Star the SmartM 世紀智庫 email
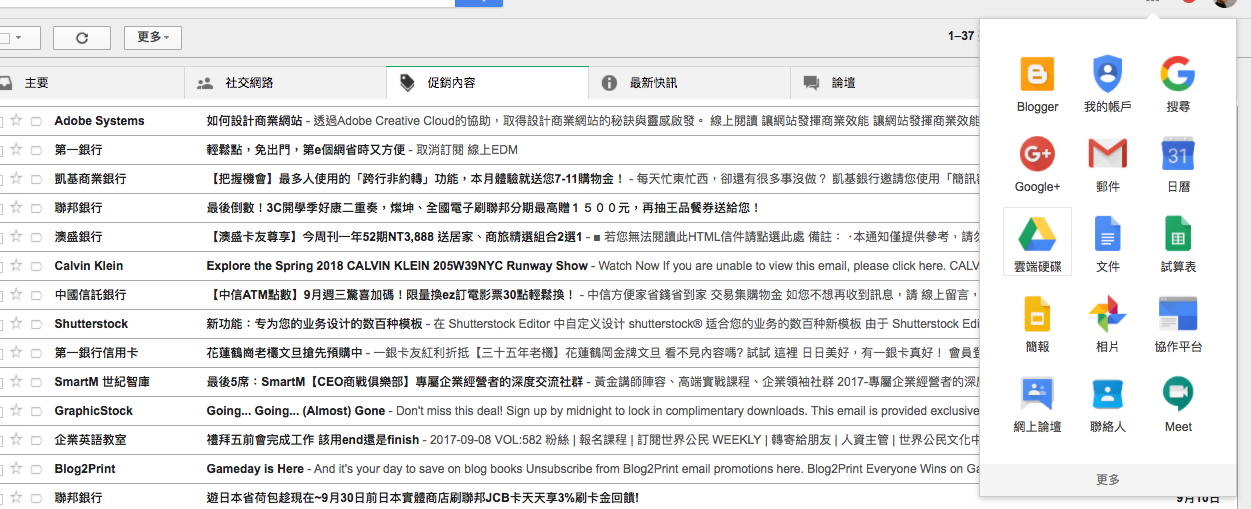 pyautogui.click(x=16, y=382)
